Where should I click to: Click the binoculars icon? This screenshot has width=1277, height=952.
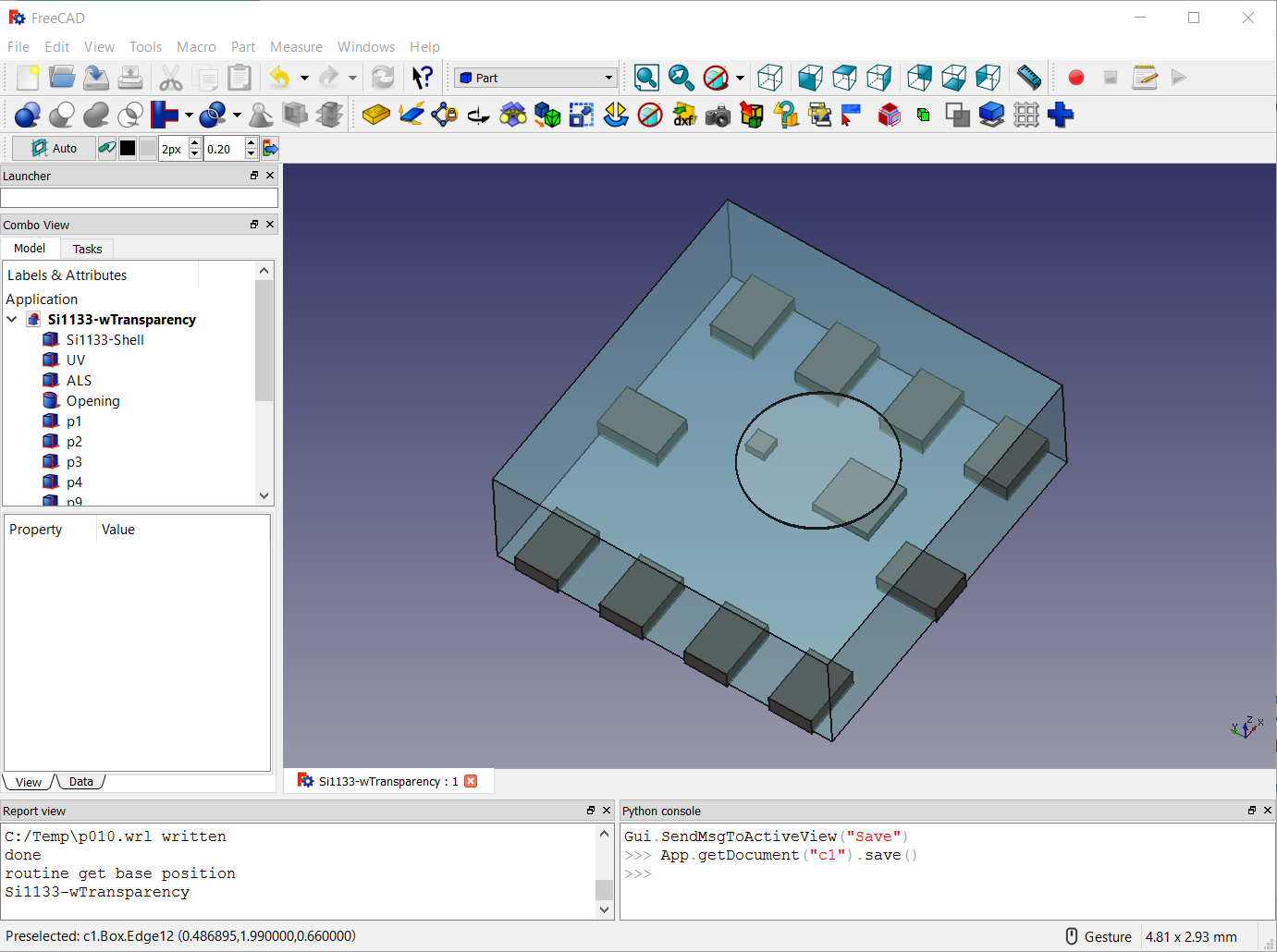(512, 115)
